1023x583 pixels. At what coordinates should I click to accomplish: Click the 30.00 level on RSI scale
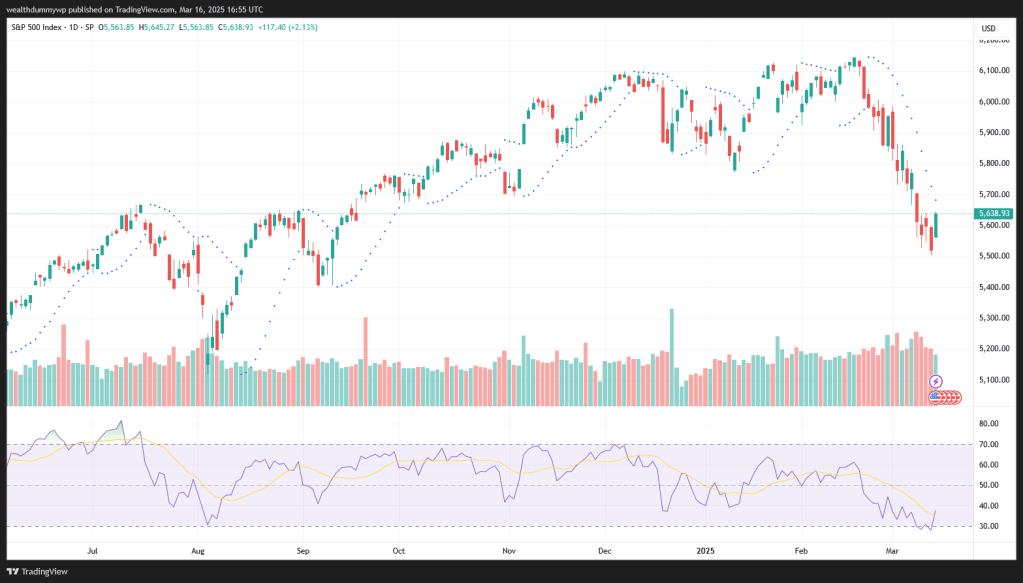[989, 526]
